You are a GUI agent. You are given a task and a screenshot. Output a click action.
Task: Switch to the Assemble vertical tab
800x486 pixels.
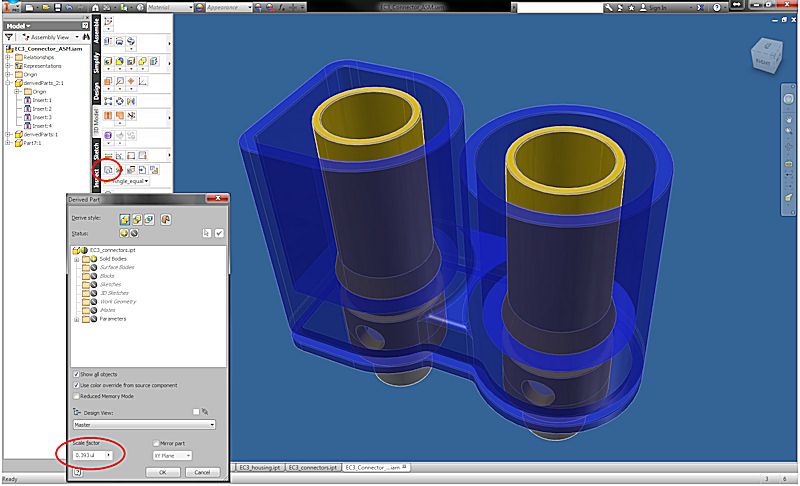click(x=96, y=30)
